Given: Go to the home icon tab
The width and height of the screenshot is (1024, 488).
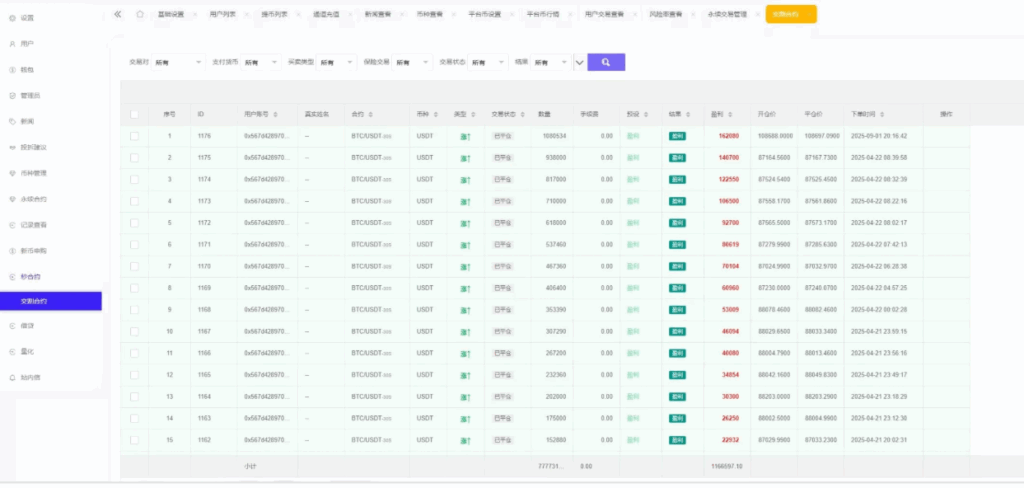Looking at the screenshot, I should [x=140, y=14].
